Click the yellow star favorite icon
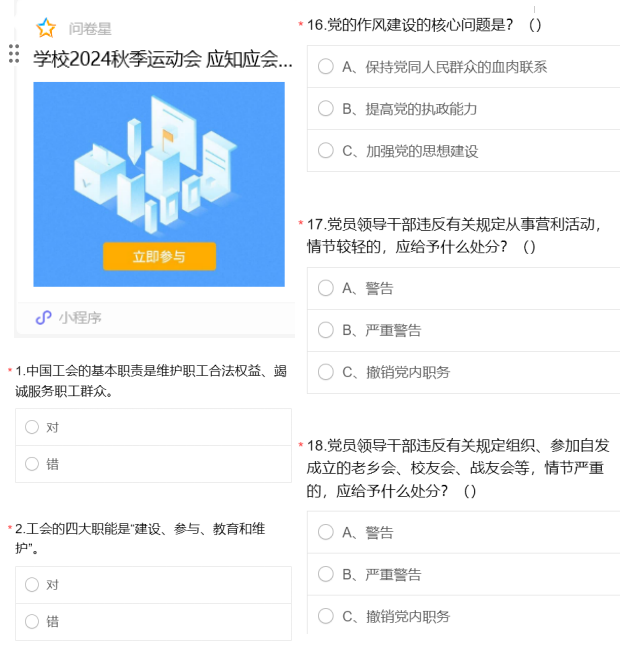The height and width of the screenshot is (647, 620). [x=46, y=28]
